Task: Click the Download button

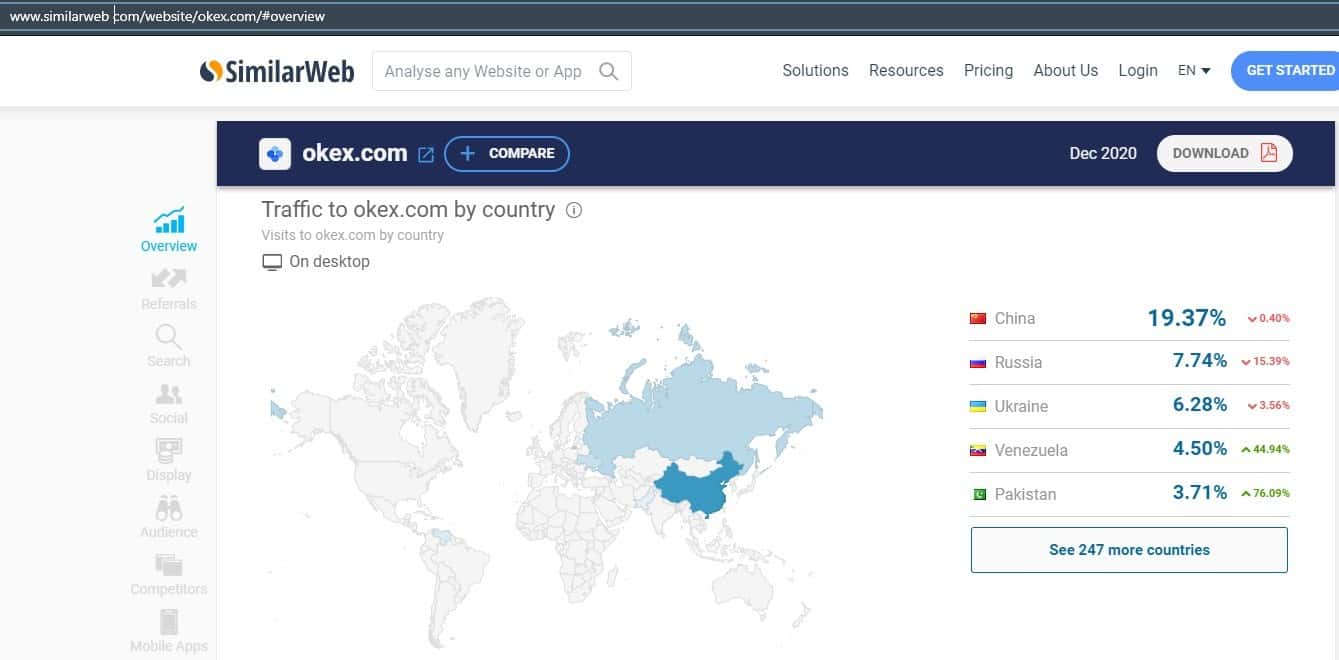Action: point(1225,153)
